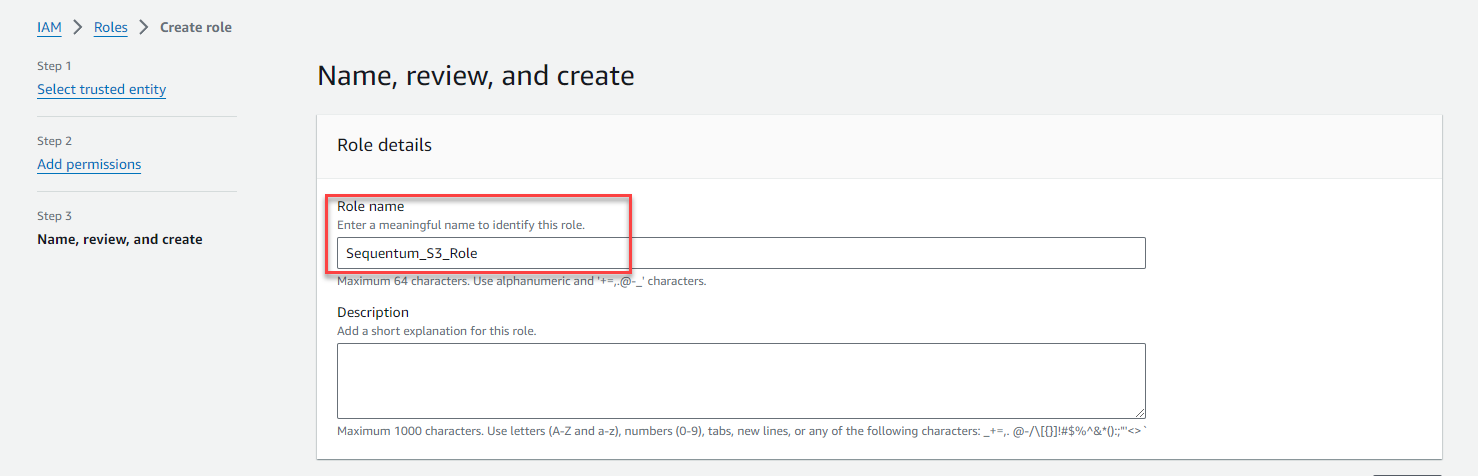Viewport: 1478px width, 476px height.
Task: Click the Role details panel header
Action: tap(385, 145)
